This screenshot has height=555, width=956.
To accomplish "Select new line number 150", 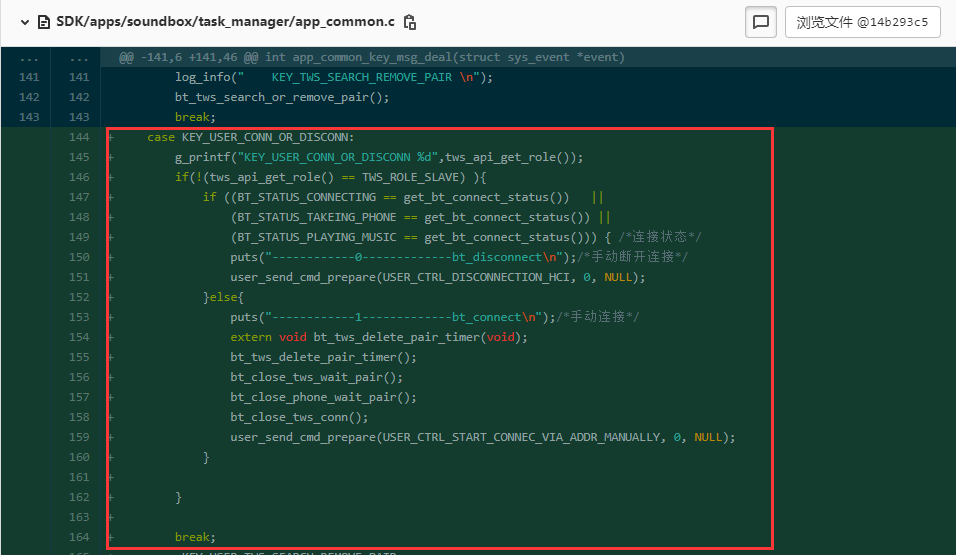I will [79, 257].
